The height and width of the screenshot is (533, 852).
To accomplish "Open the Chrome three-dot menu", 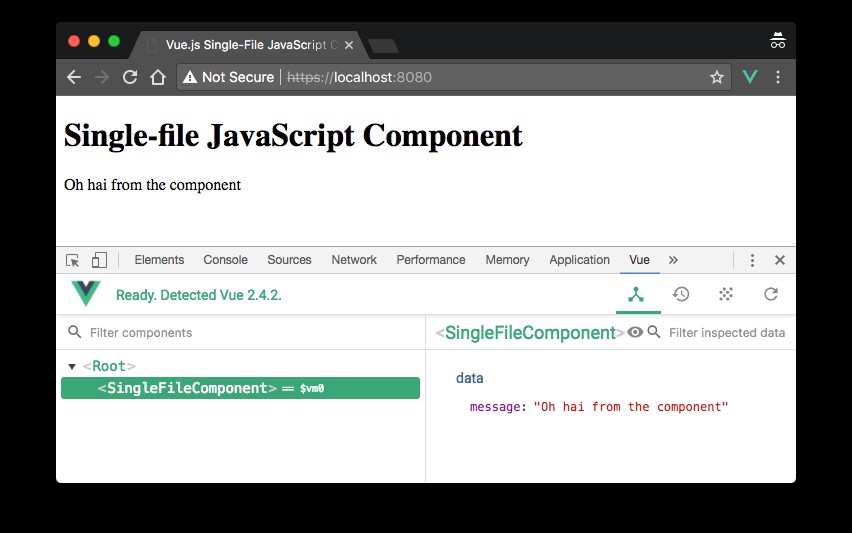I will (778, 77).
